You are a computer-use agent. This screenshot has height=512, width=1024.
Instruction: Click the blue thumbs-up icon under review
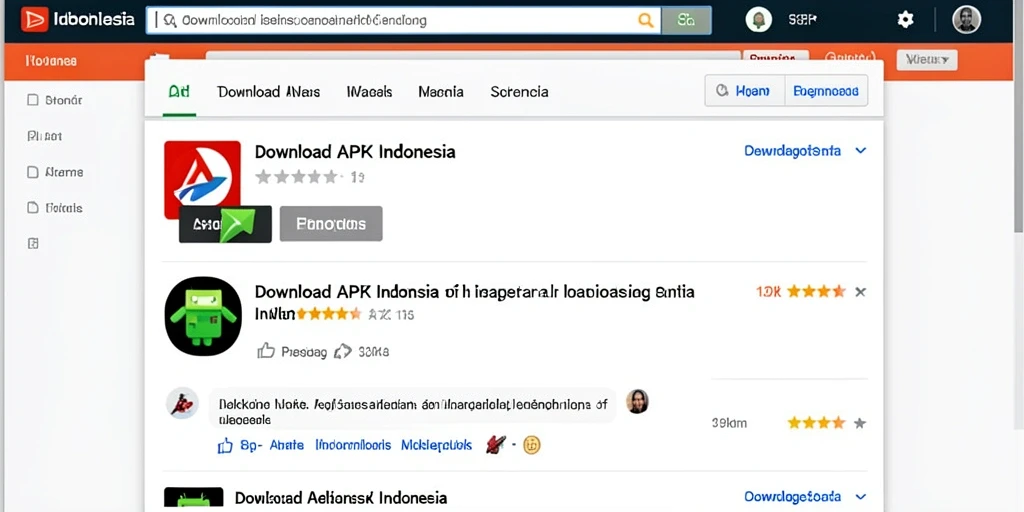[225, 446]
